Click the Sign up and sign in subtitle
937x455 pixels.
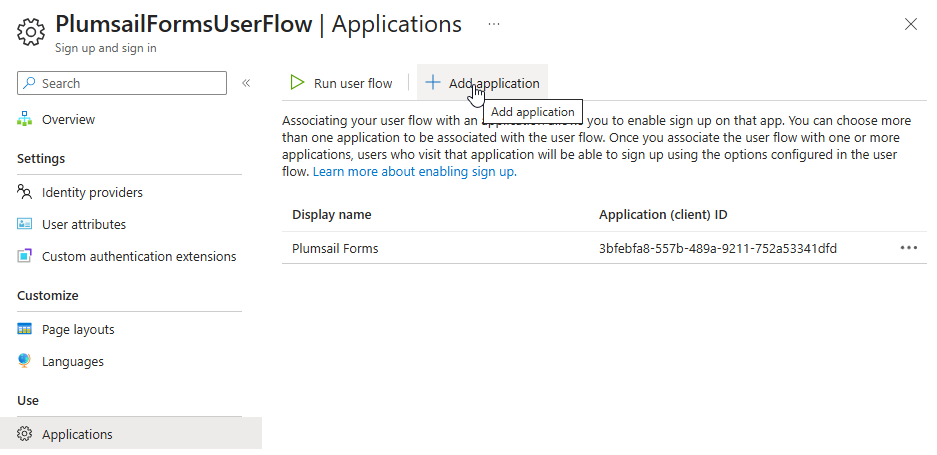(x=106, y=48)
